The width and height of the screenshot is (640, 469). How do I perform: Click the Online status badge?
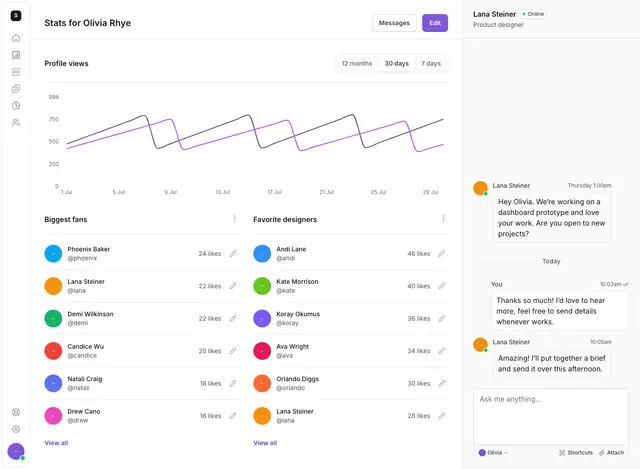click(533, 14)
